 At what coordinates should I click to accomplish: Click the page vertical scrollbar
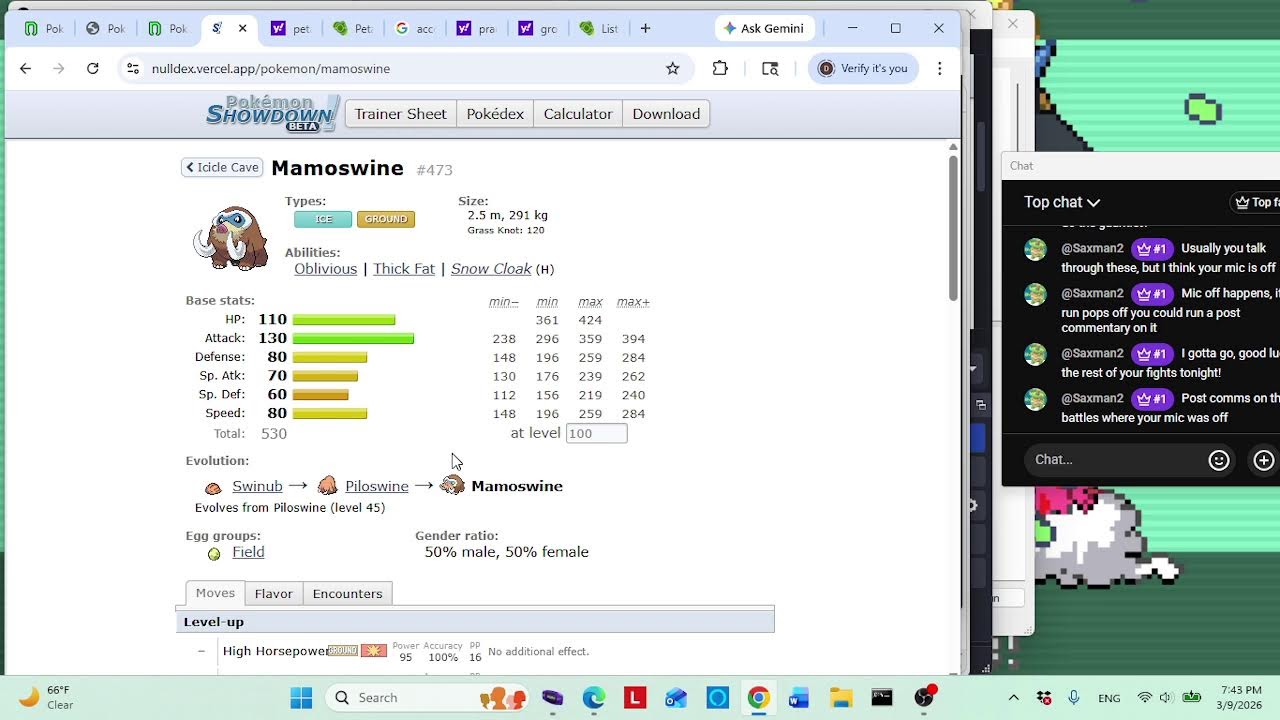coord(953,227)
